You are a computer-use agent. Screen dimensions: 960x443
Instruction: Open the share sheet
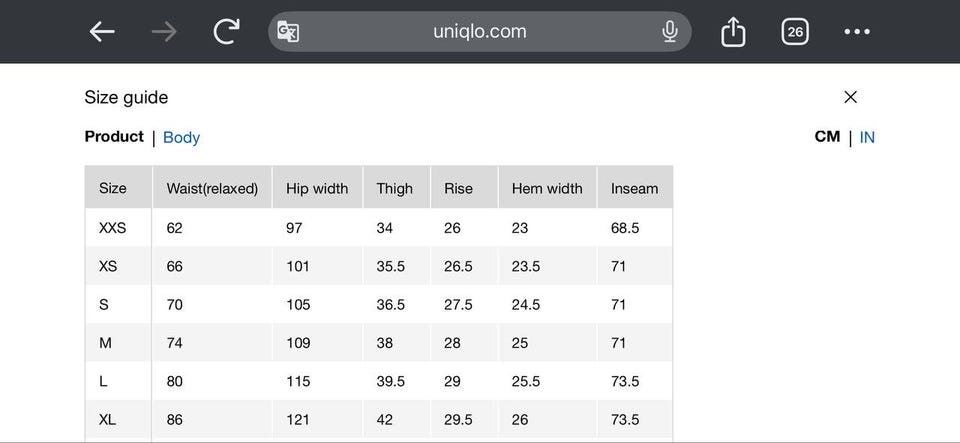[733, 32]
